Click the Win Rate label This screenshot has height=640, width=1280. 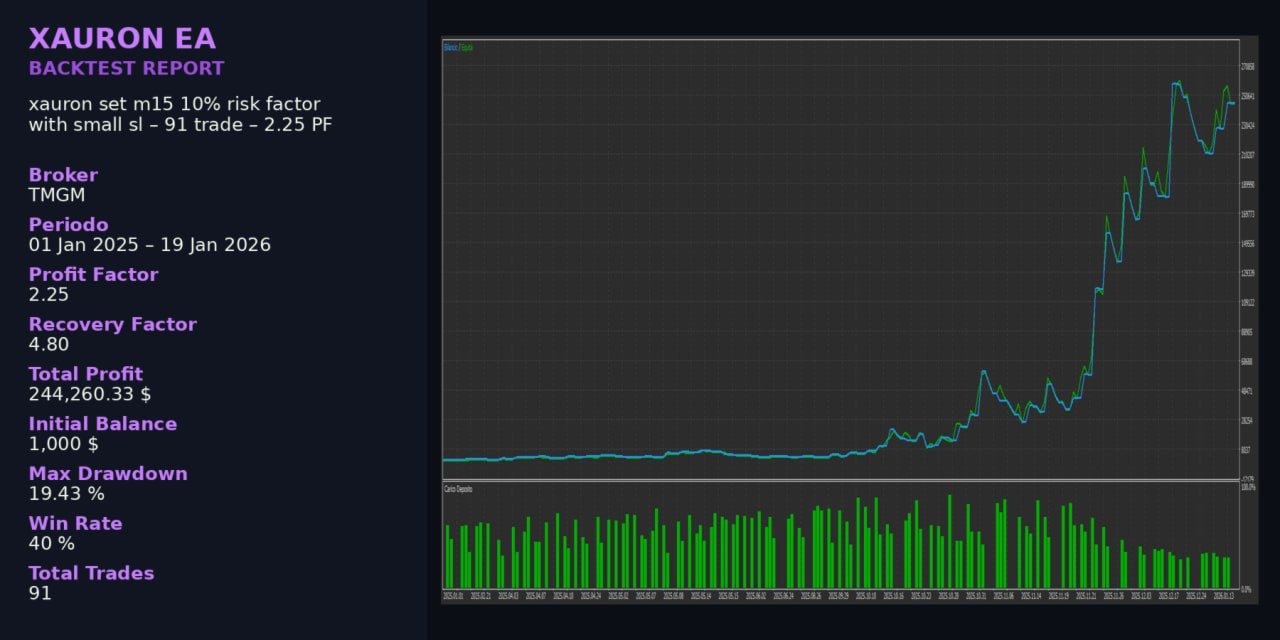(76, 524)
